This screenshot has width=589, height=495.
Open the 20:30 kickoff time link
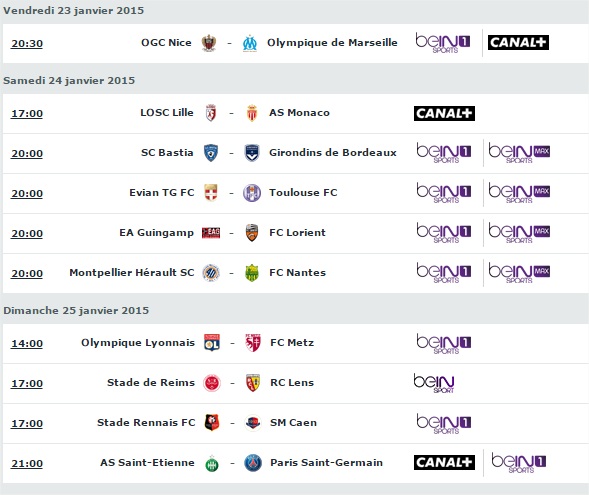coord(27,44)
